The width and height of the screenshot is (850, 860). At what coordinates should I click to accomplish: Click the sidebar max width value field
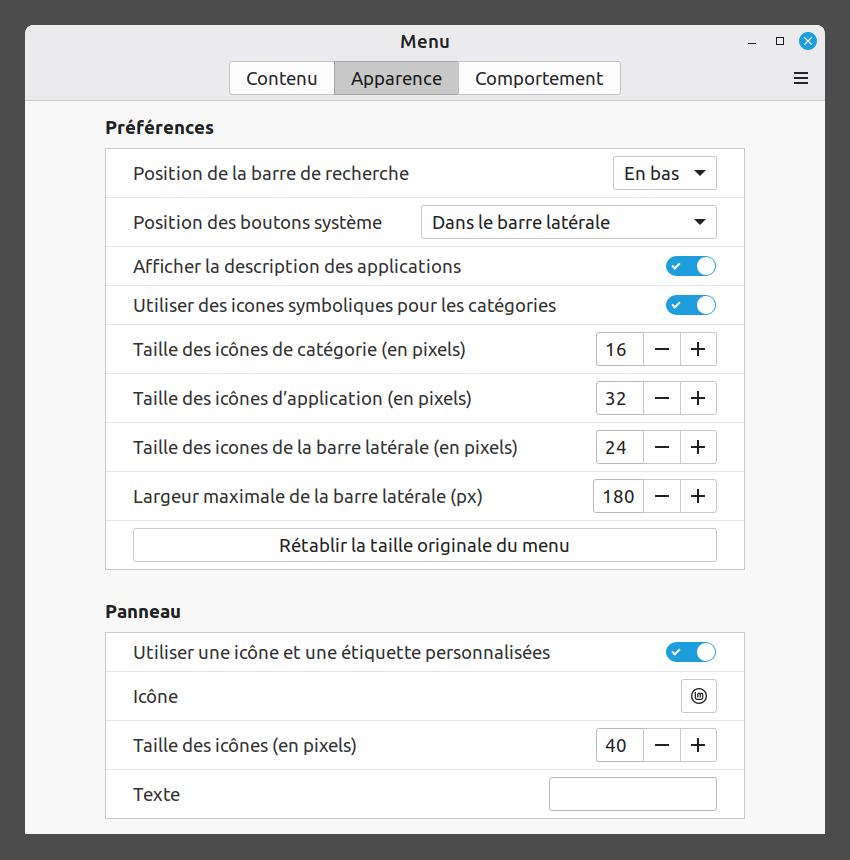[618, 496]
